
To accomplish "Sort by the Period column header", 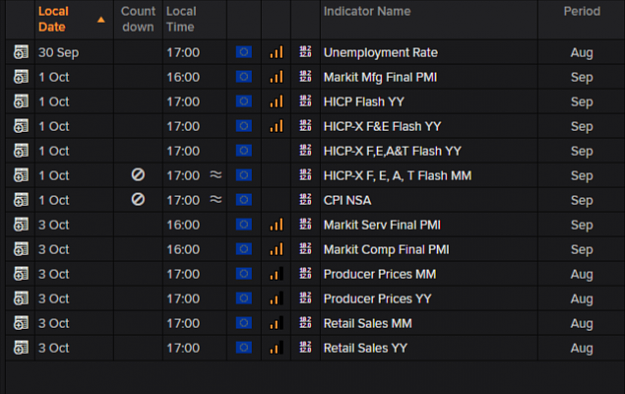I will click(582, 11).
